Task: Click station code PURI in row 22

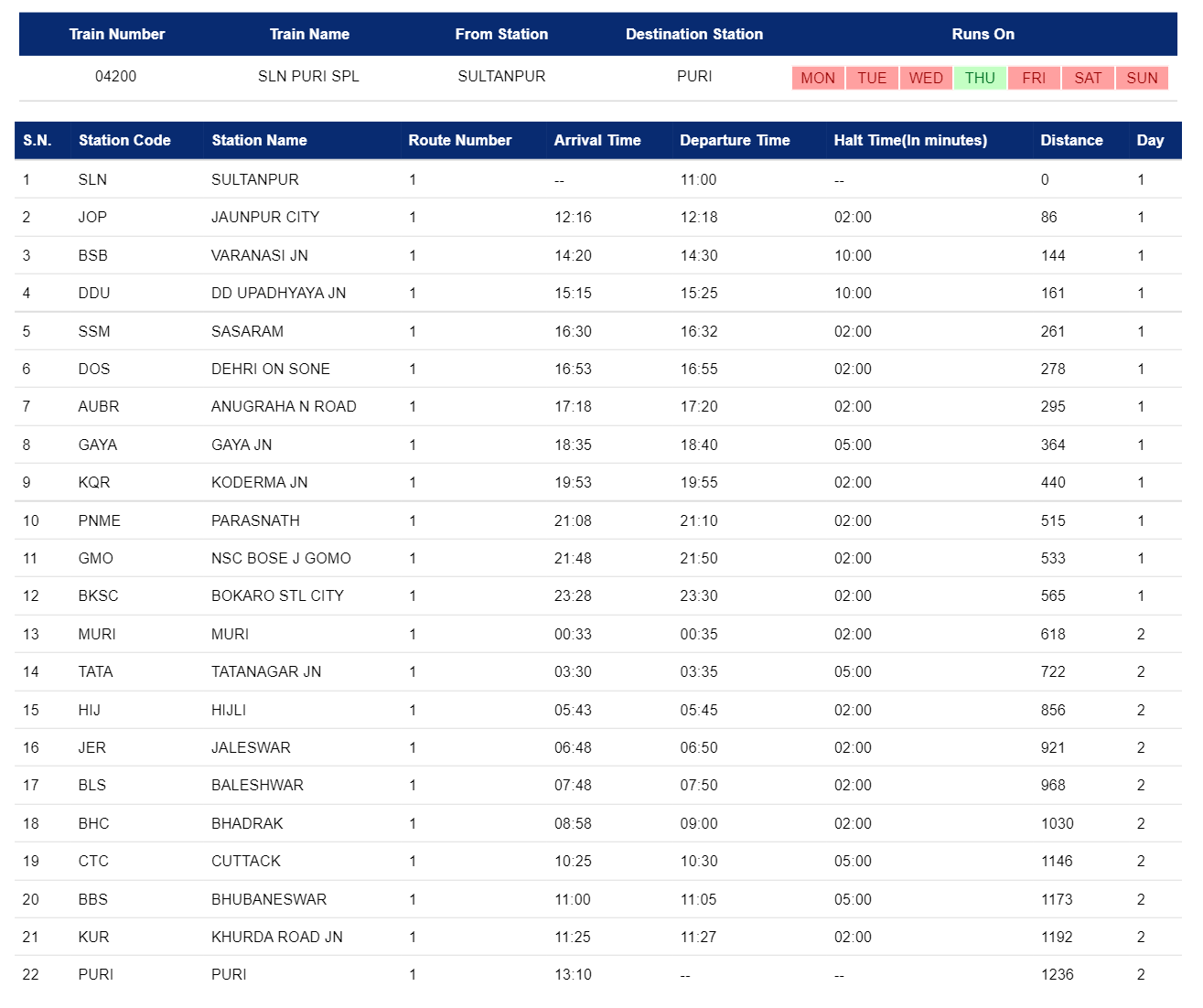Action: point(96,974)
